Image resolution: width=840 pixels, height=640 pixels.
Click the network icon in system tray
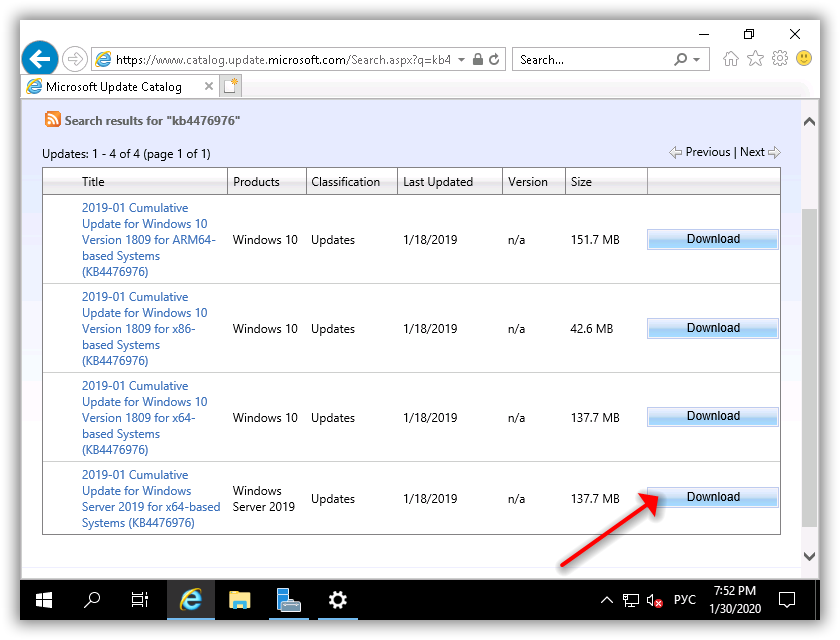tap(631, 601)
